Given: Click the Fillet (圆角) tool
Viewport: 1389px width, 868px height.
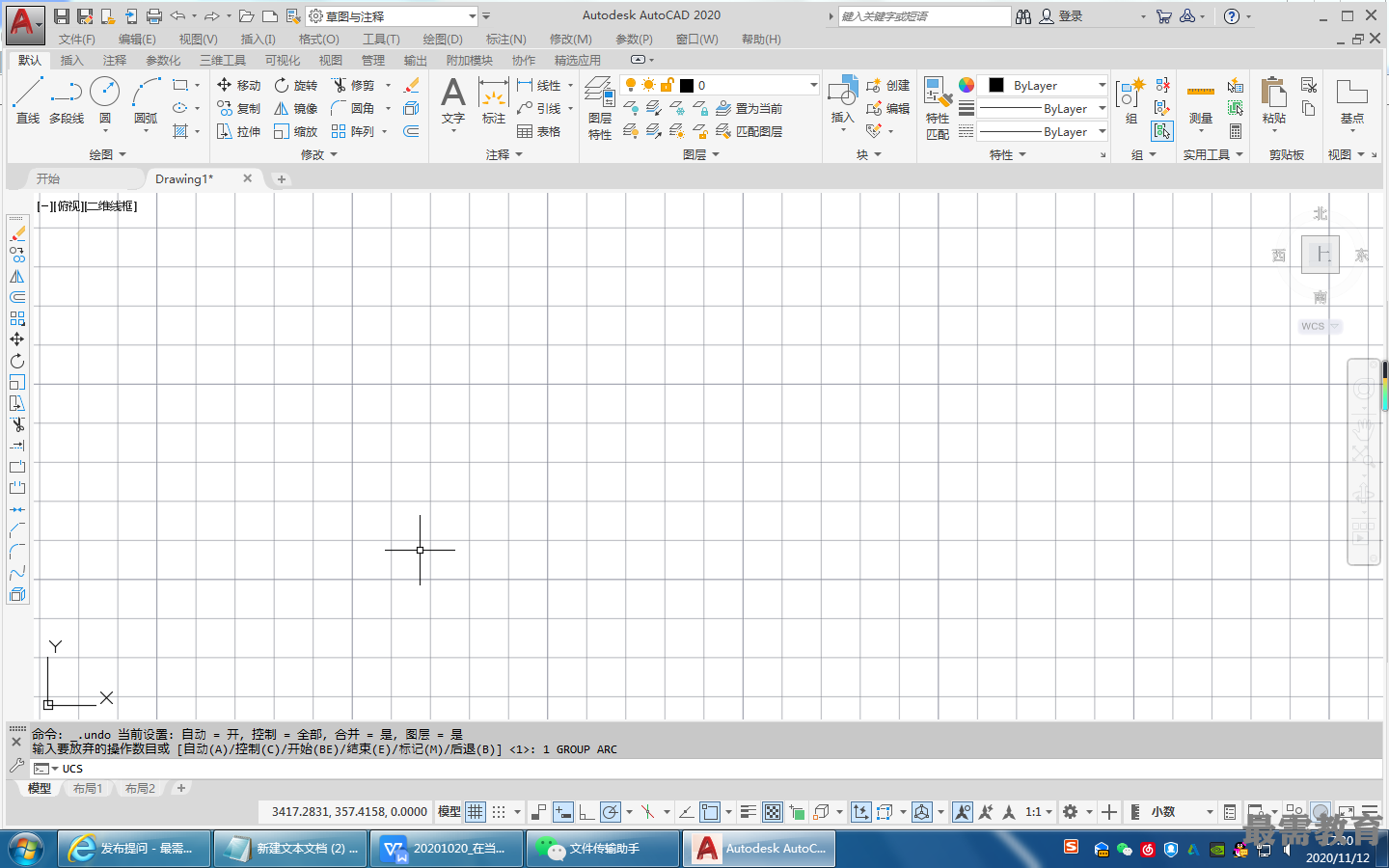Looking at the screenshot, I should (x=353, y=108).
